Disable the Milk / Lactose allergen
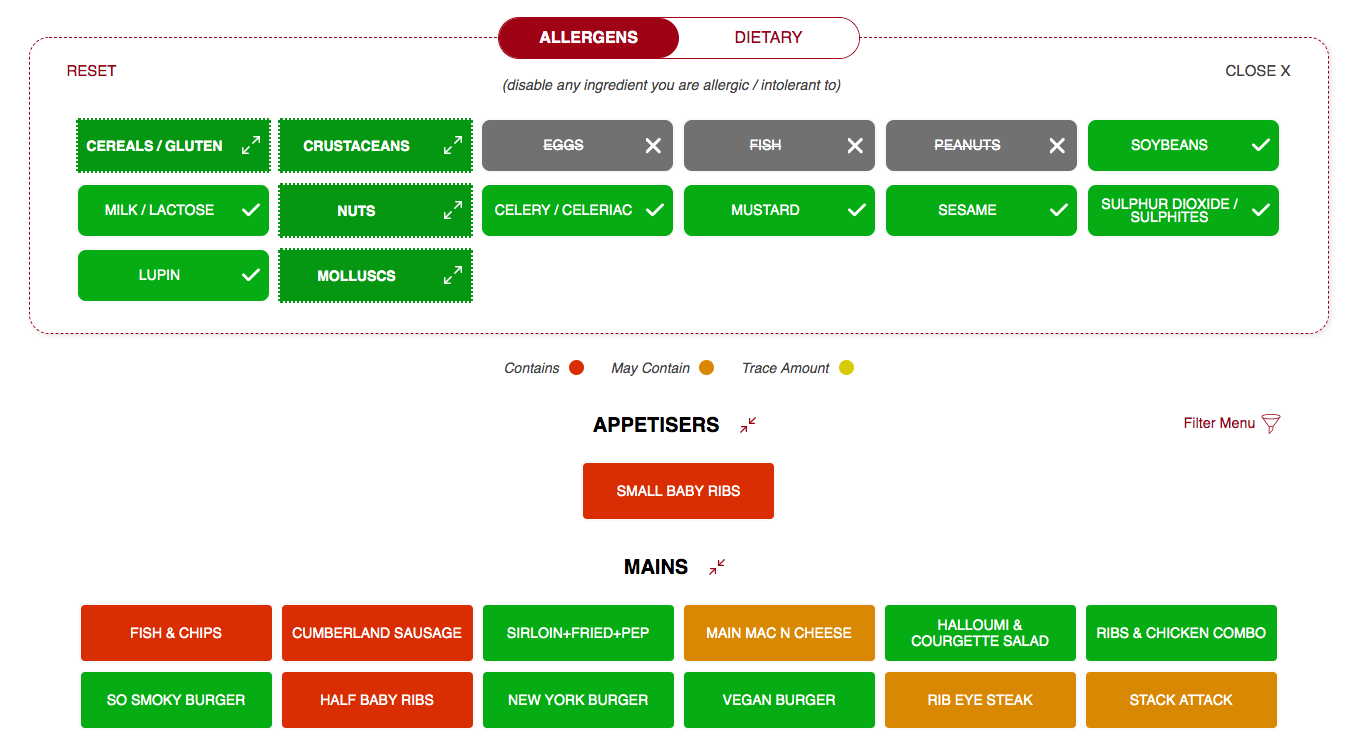This screenshot has height=747, width=1363. point(173,210)
